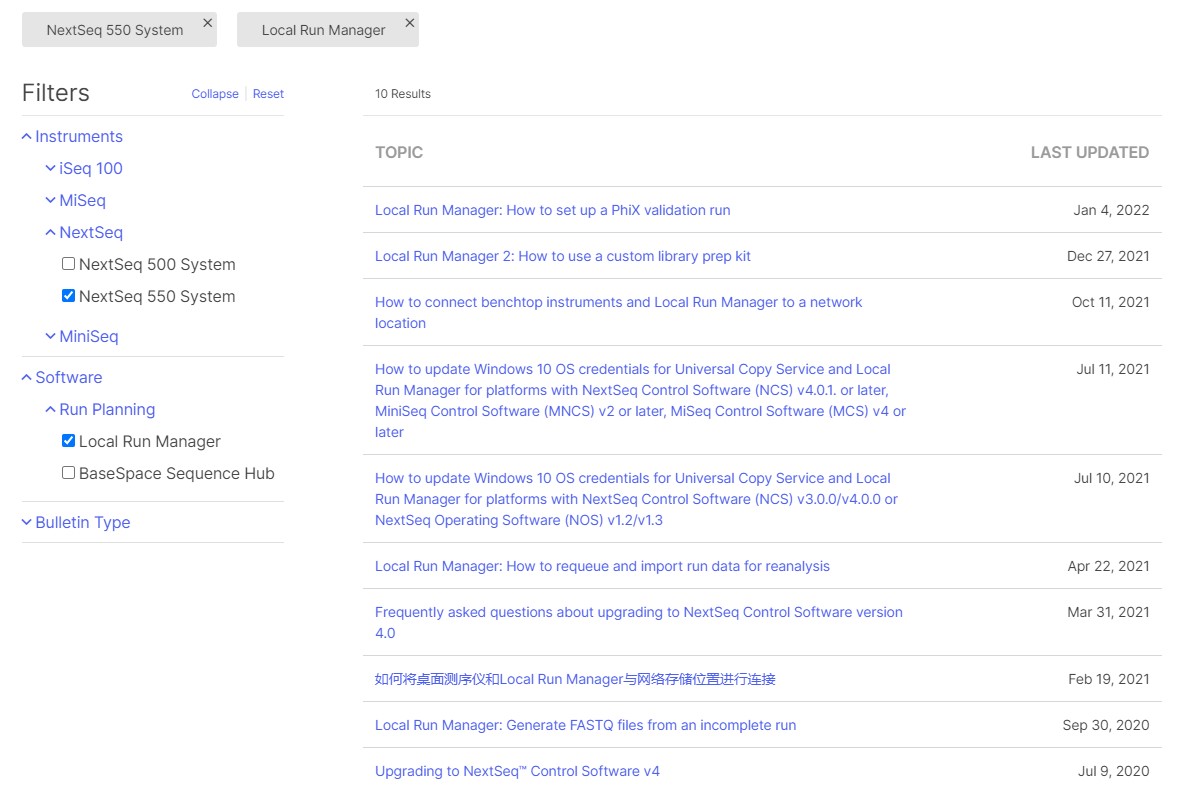The height and width of the screenshot is (805, 1187).
Task: Open Upgrading to NextSeq Control Software v4
Action: pyautogui.click(x=517, y=771)
